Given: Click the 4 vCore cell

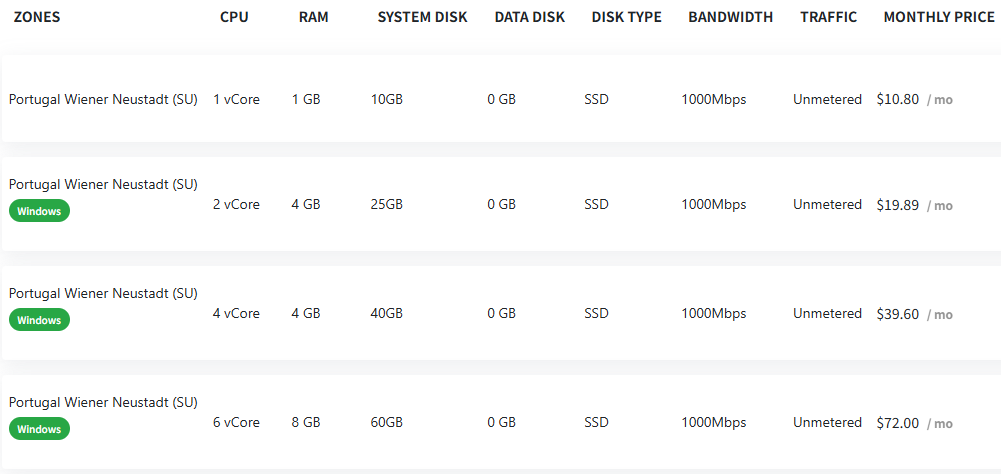Looking at the screenshot, I should point(236,314).
